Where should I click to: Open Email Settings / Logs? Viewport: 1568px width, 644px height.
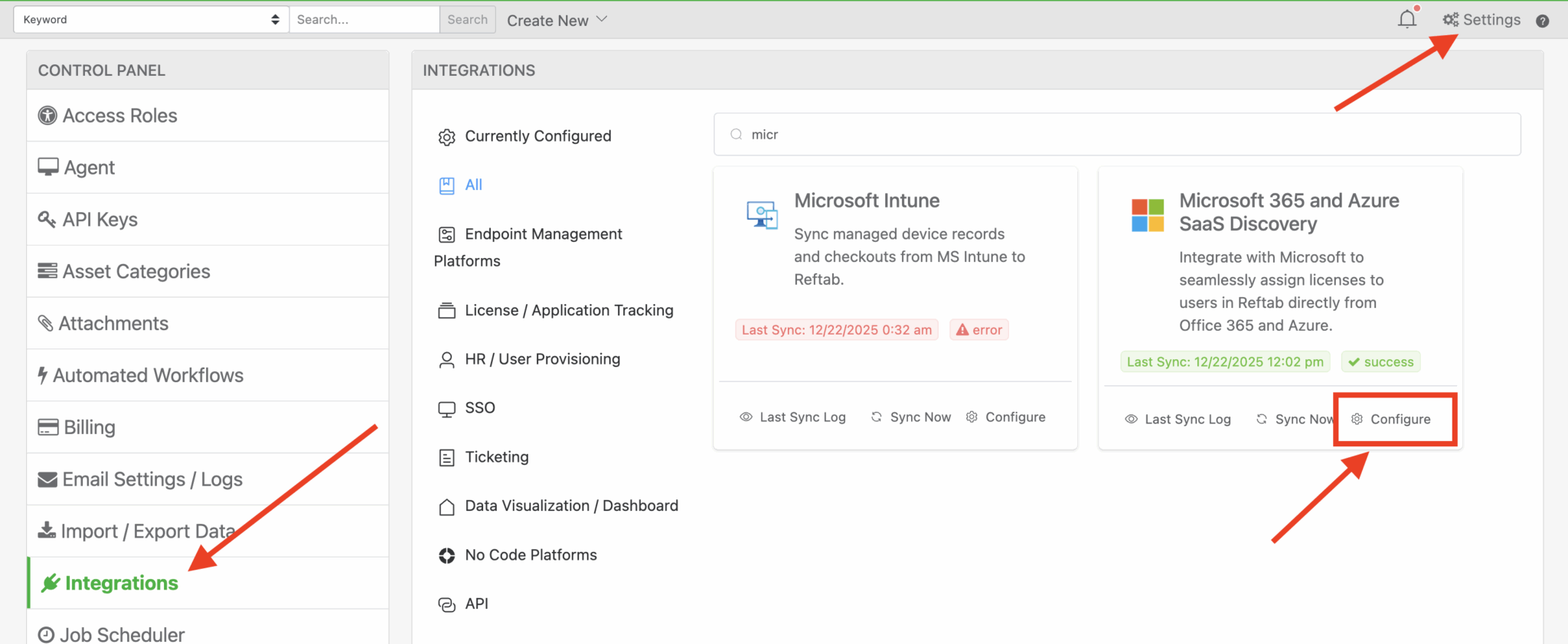click(x=207, y=479)
